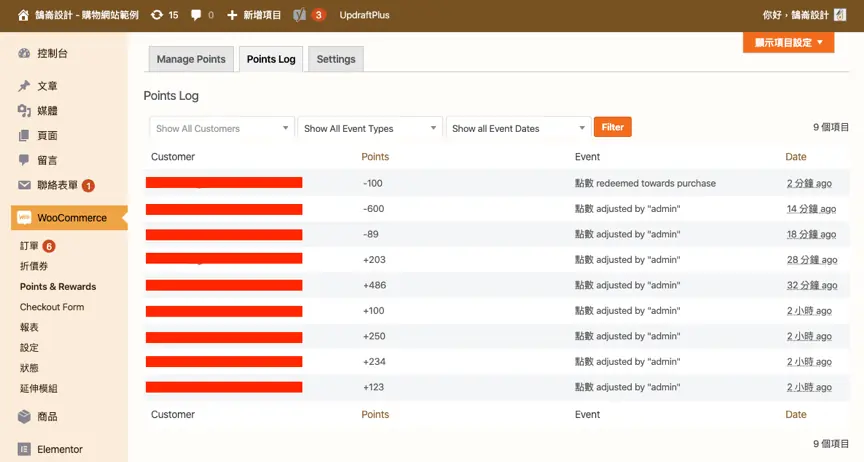Open the updates icon showing 15

coord(157,15)
